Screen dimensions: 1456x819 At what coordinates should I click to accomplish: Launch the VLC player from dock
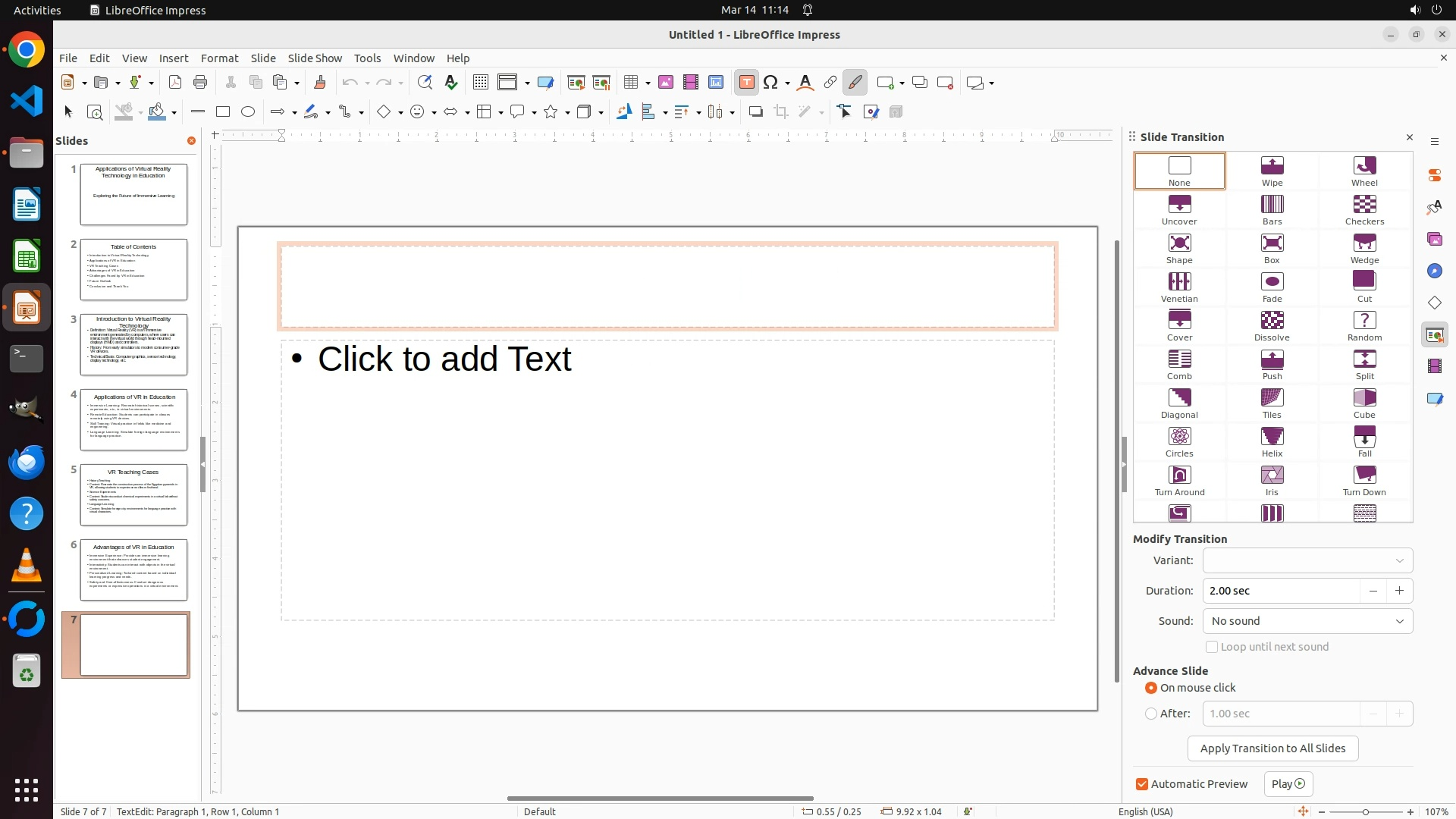[27, 565]
